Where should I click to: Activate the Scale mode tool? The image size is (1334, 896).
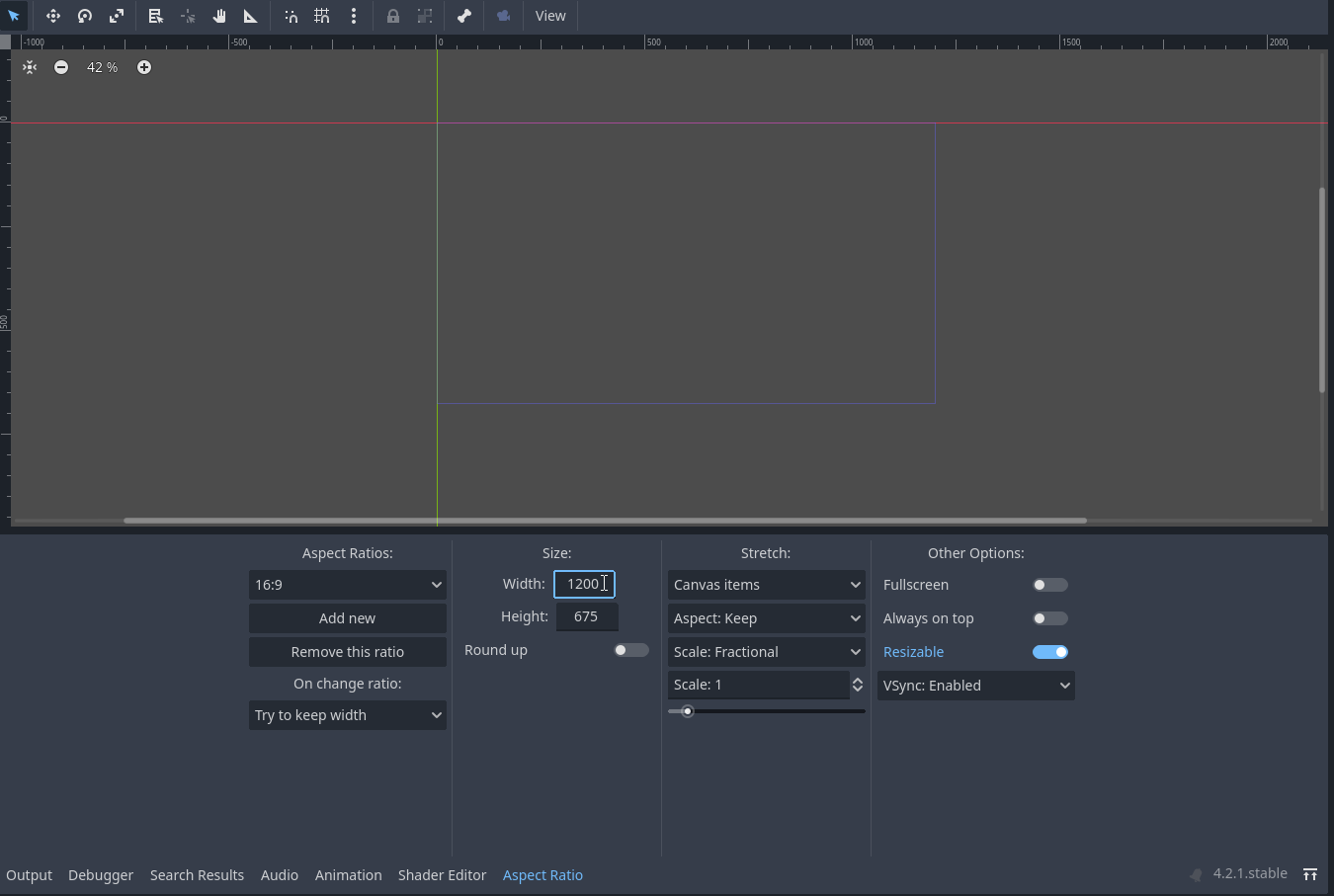[x=117, y=16]
